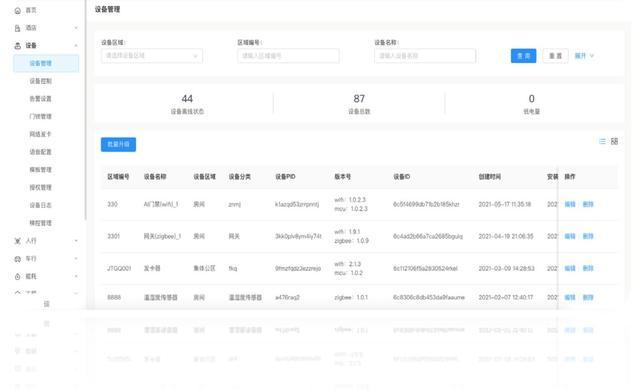Click the home icon in the sidebar

point(18,11)
